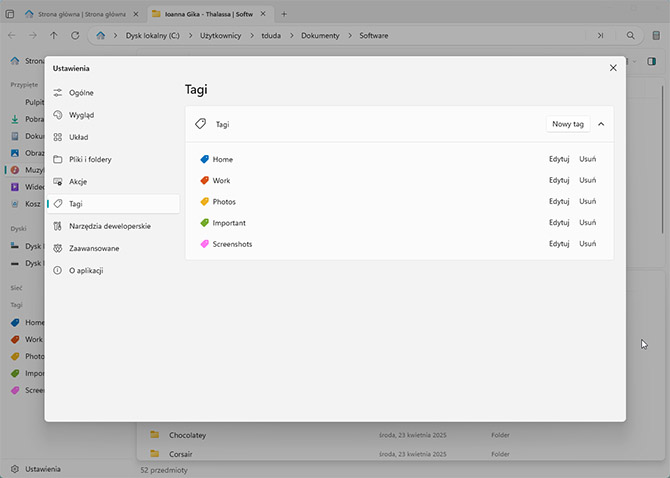Click the Dokumenty breadcrumb in the address bar
This screenshot has width=670, height=478.
[319, 35]
